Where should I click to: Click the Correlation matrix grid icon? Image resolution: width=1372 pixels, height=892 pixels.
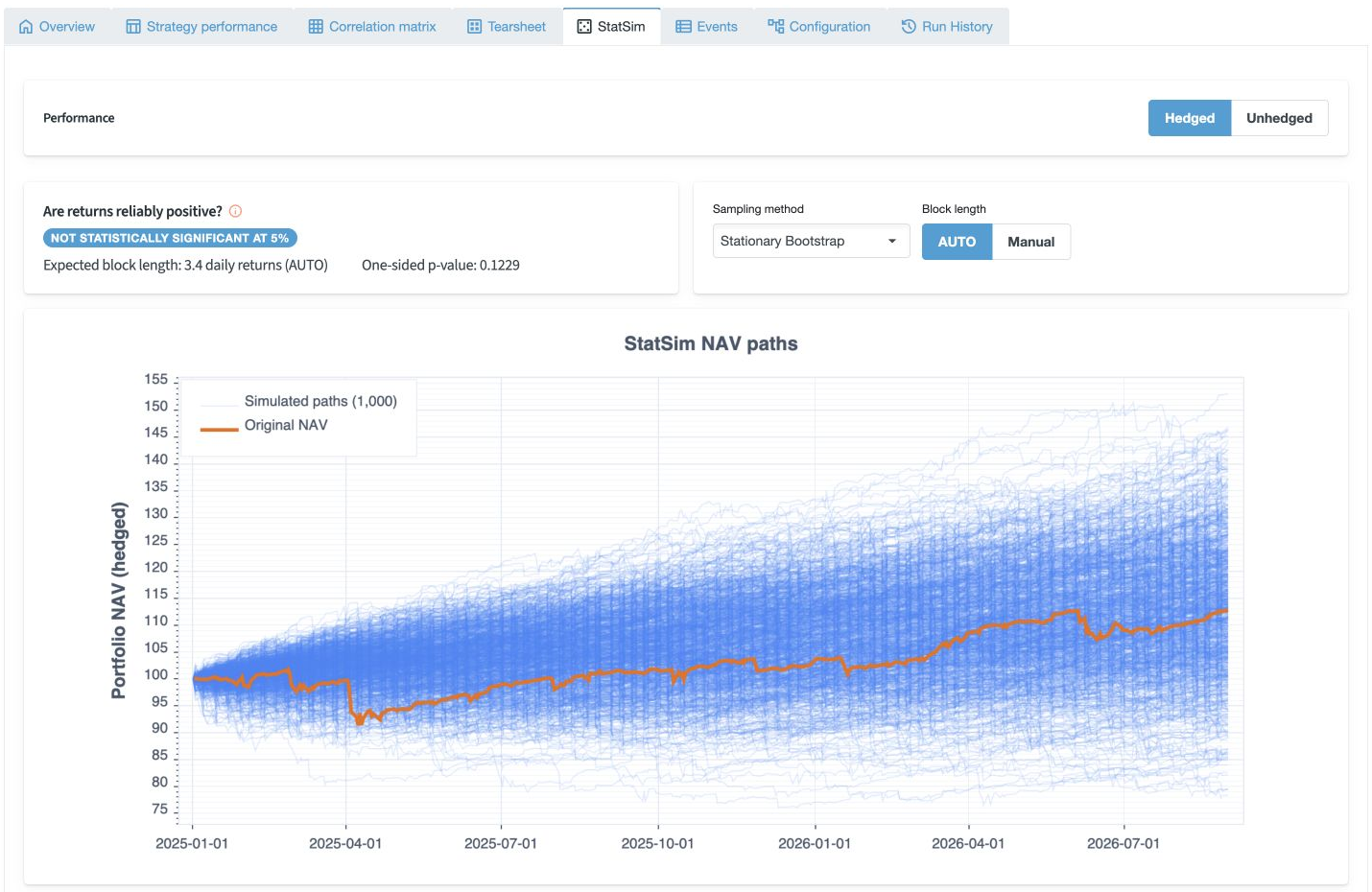click(316, 27)
